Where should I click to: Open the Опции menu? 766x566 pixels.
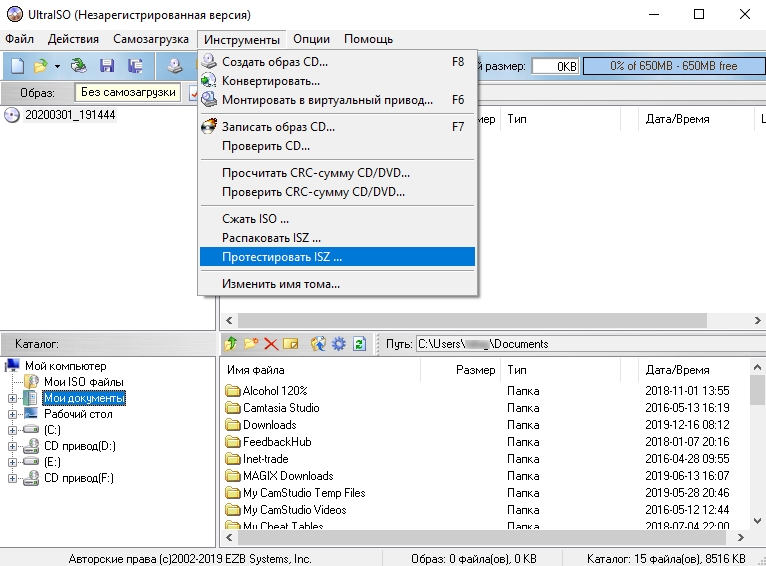pos(312,39)
